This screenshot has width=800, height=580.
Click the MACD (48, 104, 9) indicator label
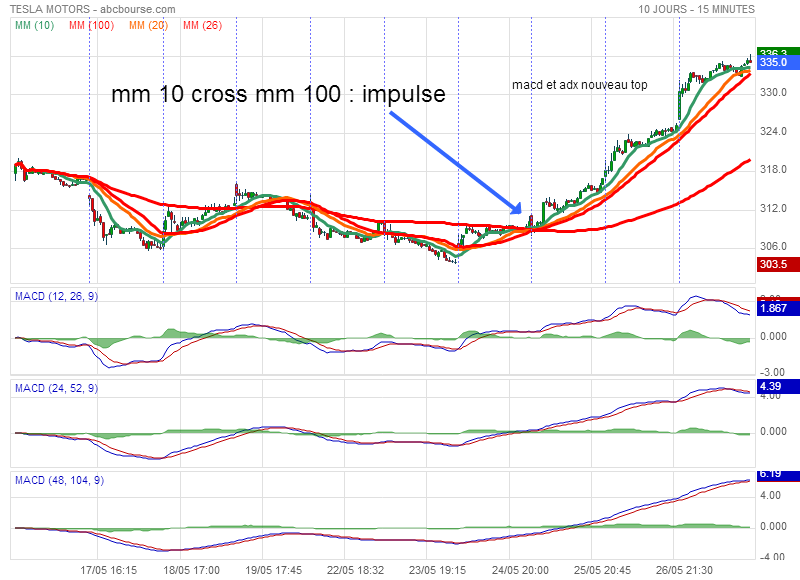point(59,481)
